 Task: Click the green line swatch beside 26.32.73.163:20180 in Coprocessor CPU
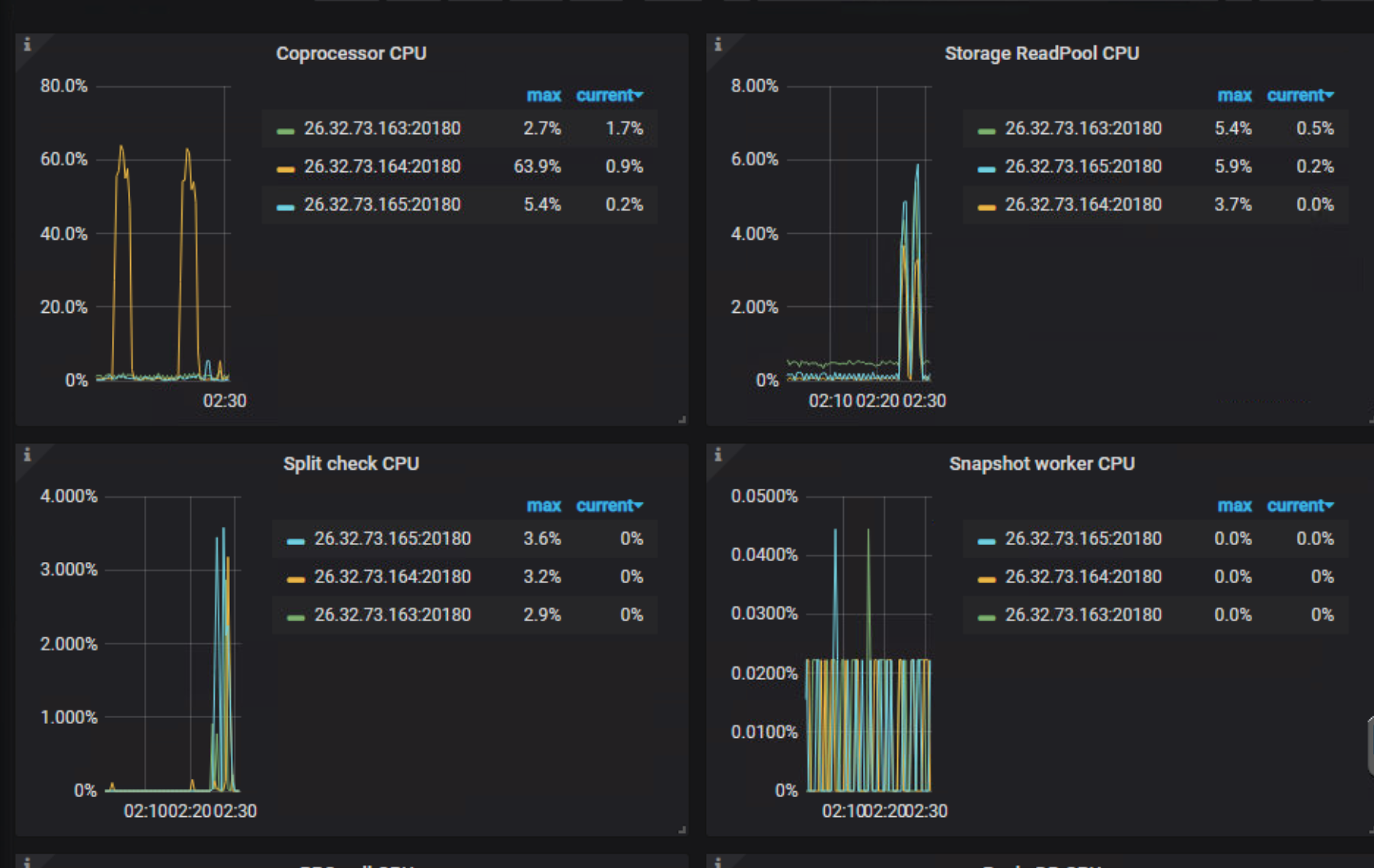coord(284,129)
